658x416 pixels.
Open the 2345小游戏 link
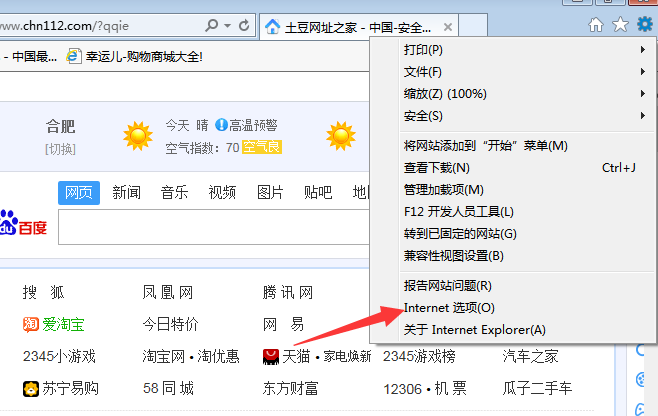tap(59, 356)
